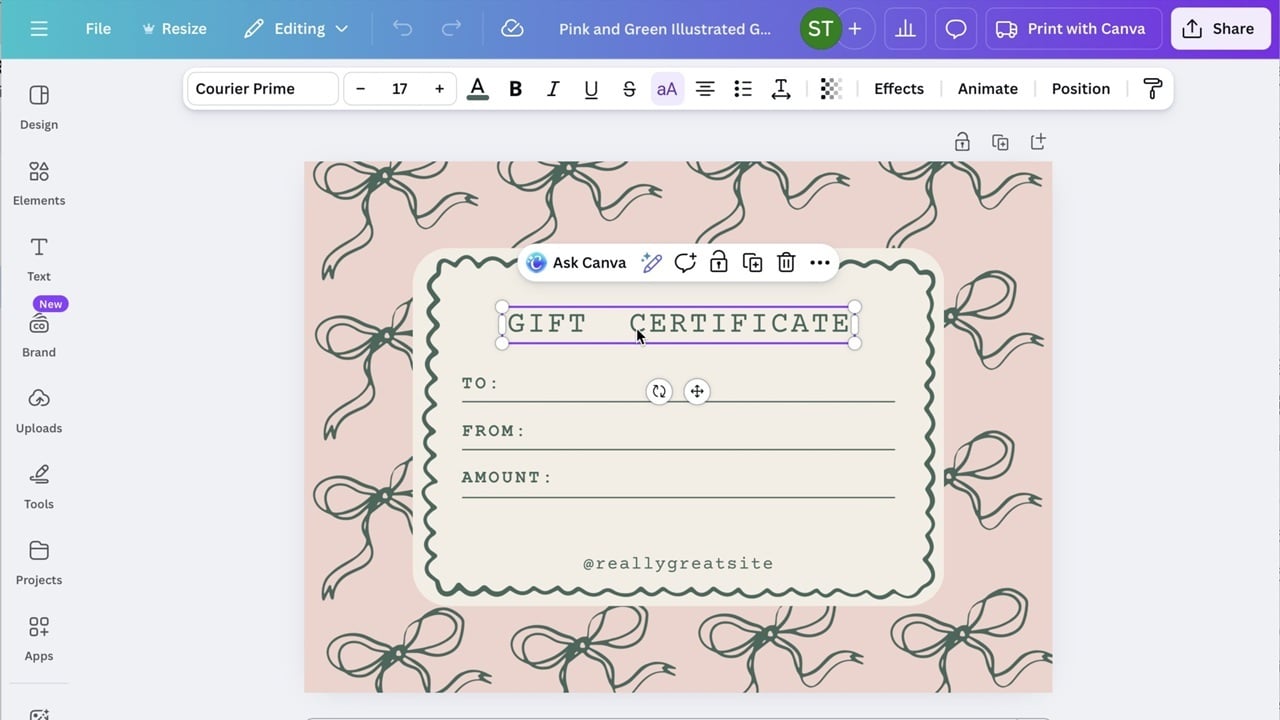Select the GIFT CERTIFICATE heading text
Image resolution: width=1280 pixels, height=720 pixels.
pos(678,324)
